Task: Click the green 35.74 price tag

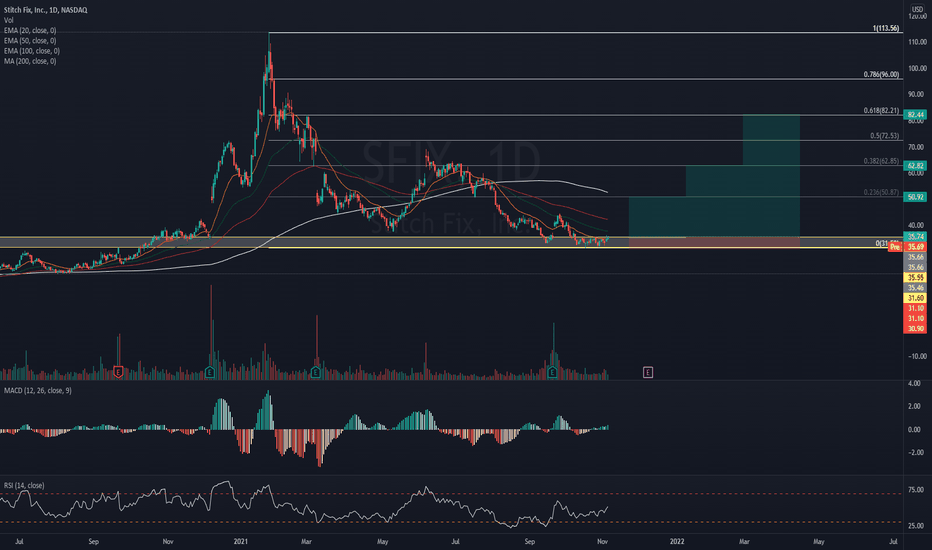Action: pyautogui.click(x=915, y=237)
